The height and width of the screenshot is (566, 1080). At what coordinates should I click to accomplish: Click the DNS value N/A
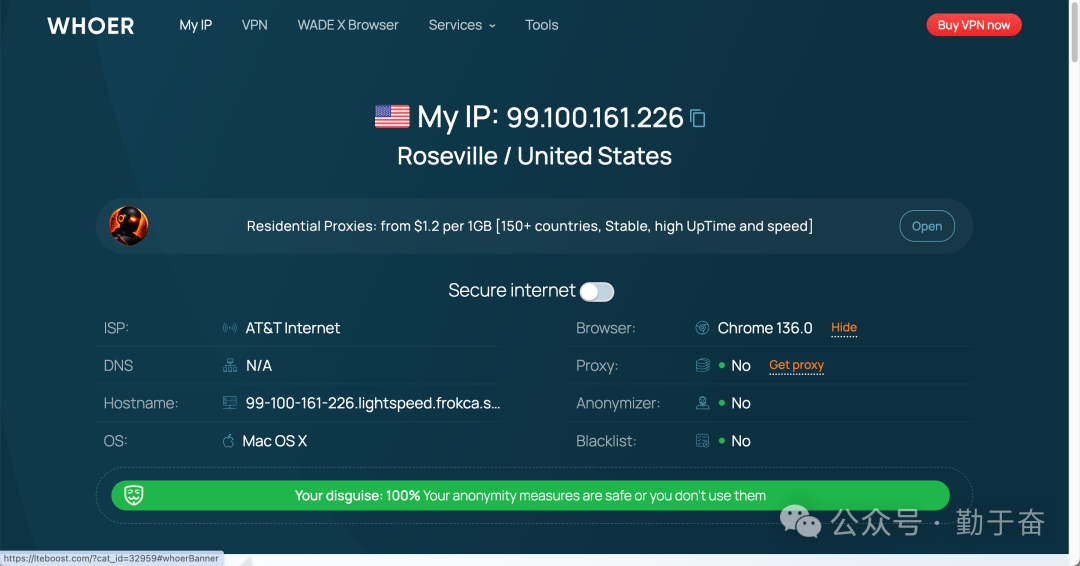259,366
